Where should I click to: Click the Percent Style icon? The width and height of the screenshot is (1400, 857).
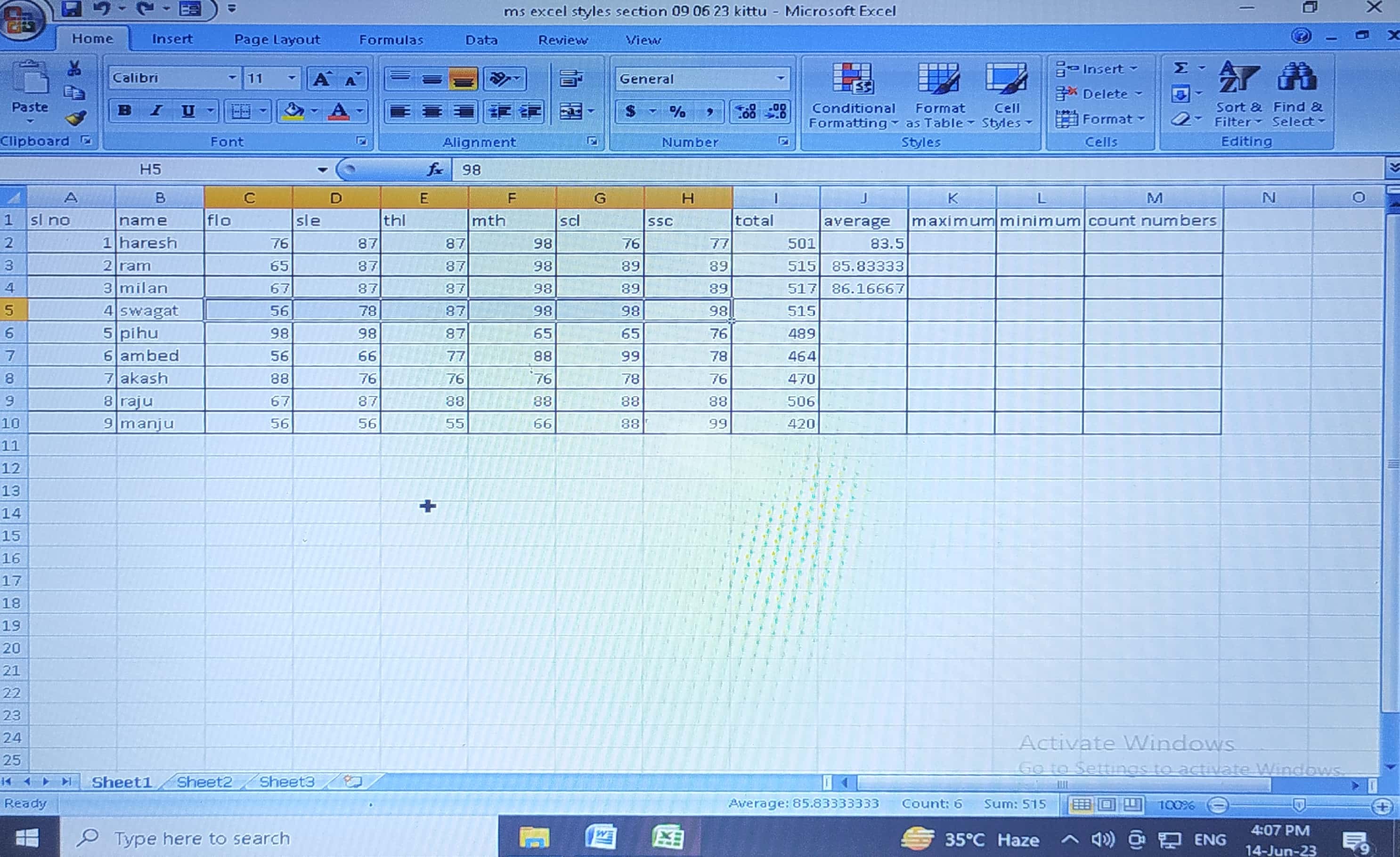[677, 111]
